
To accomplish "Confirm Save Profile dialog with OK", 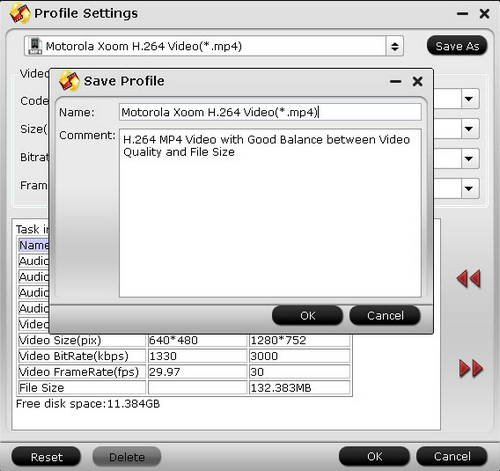I will 307,315.
